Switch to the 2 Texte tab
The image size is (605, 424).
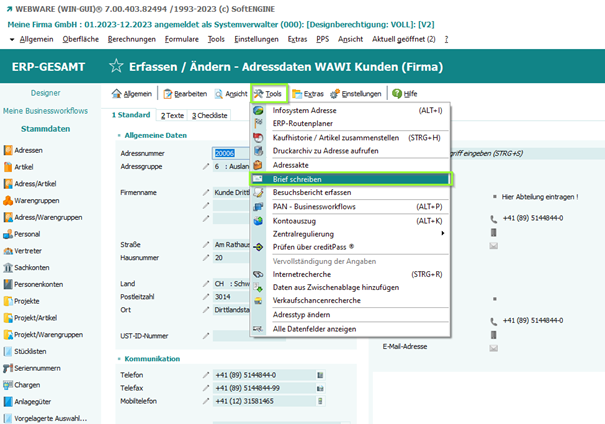pyautogui.click(x=175, y=116)
